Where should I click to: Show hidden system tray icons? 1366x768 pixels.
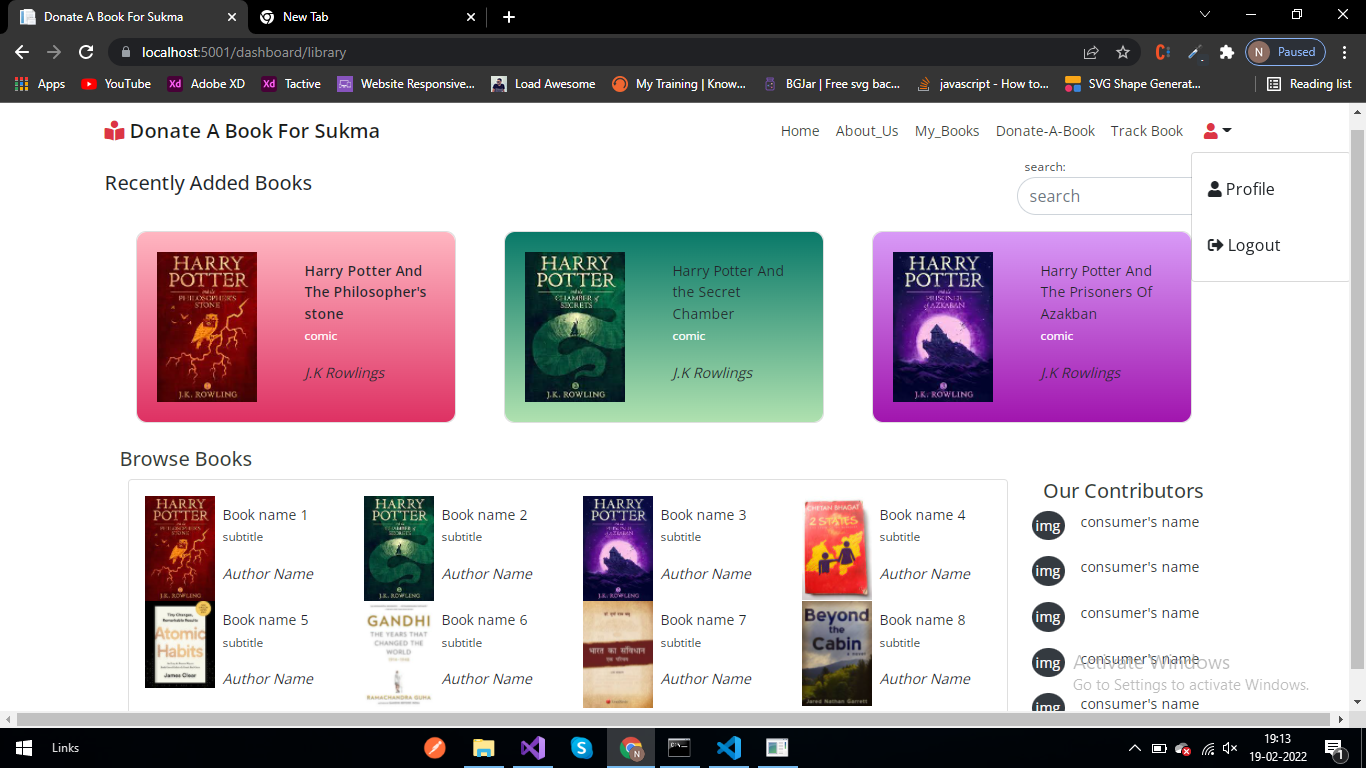point(1134,748)
